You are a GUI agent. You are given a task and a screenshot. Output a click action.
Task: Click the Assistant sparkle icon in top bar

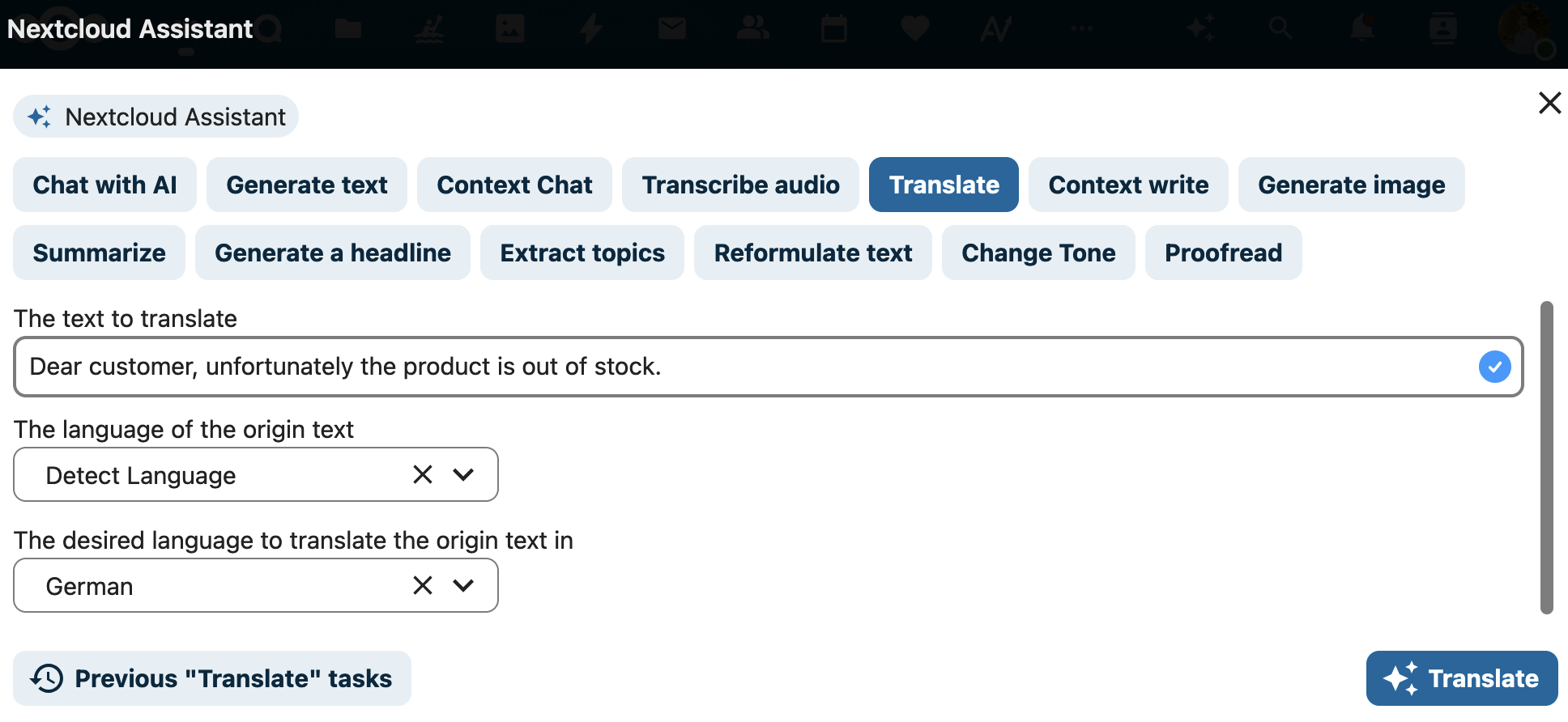tap(1200, 29)
